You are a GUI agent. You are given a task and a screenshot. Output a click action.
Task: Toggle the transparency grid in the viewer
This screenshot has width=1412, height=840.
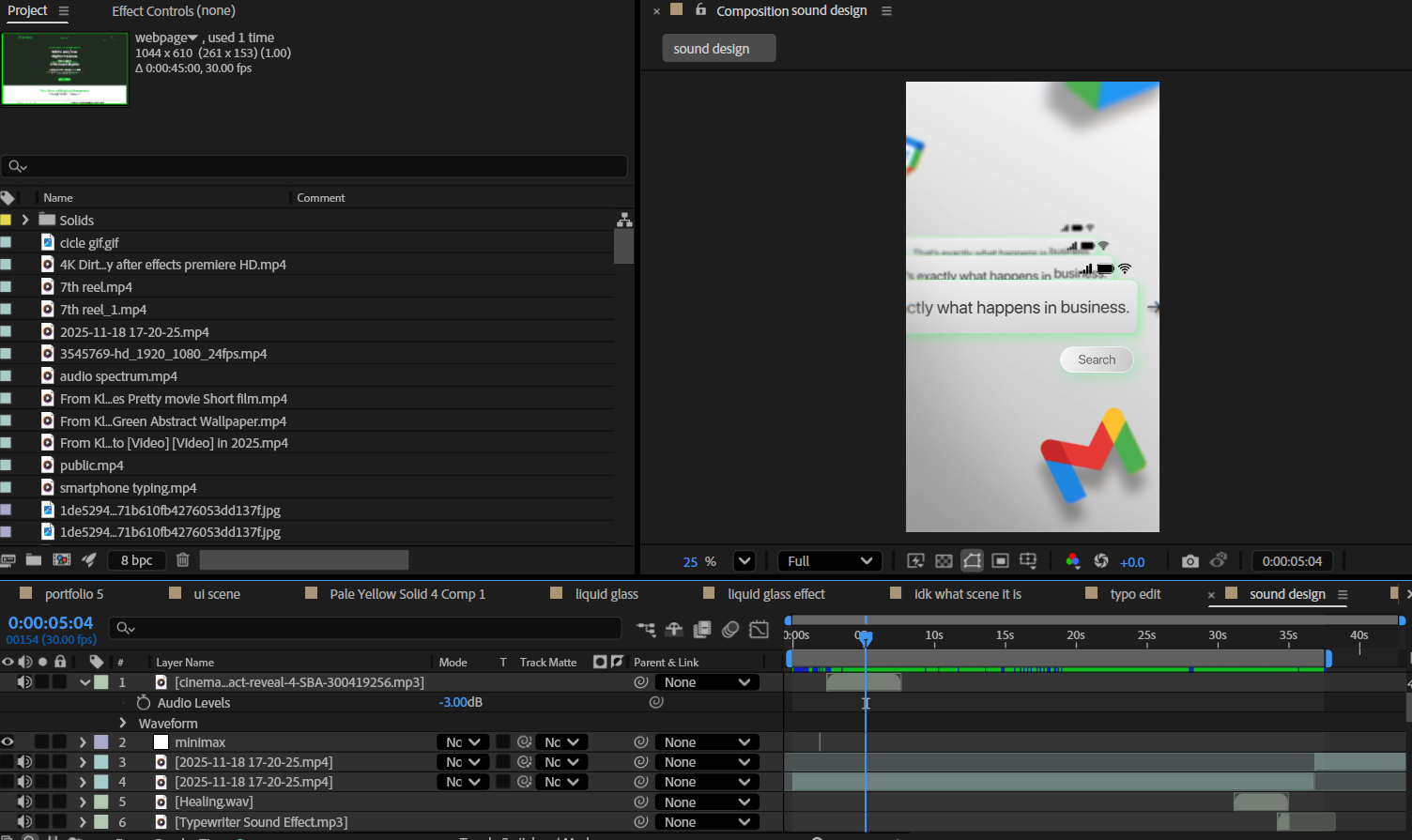[944, 561]
